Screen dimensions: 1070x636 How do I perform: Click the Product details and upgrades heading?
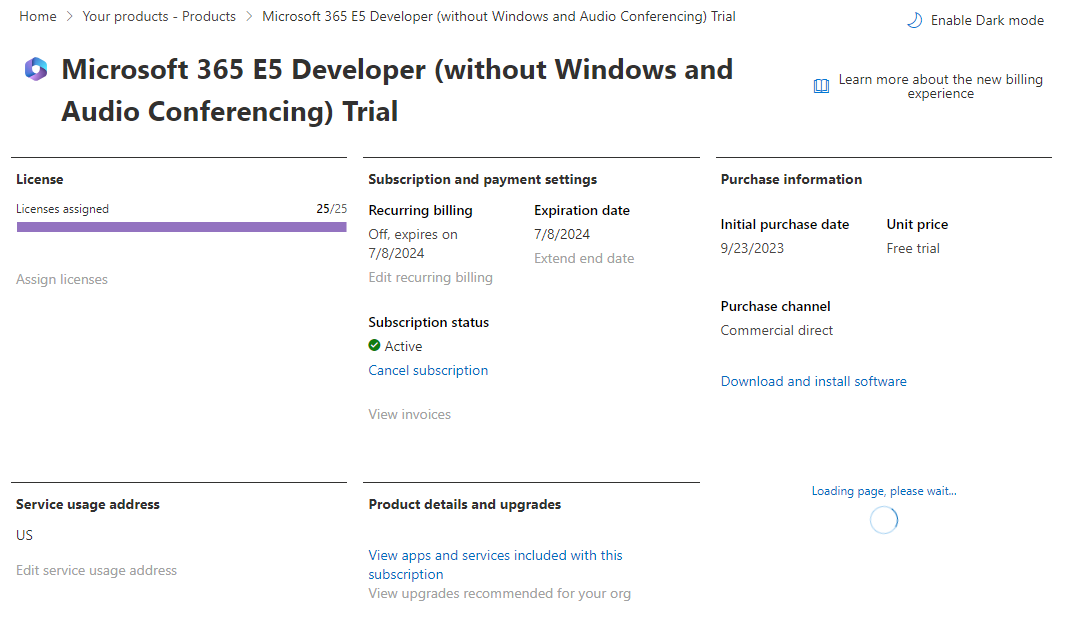click(x=465, y=504)
